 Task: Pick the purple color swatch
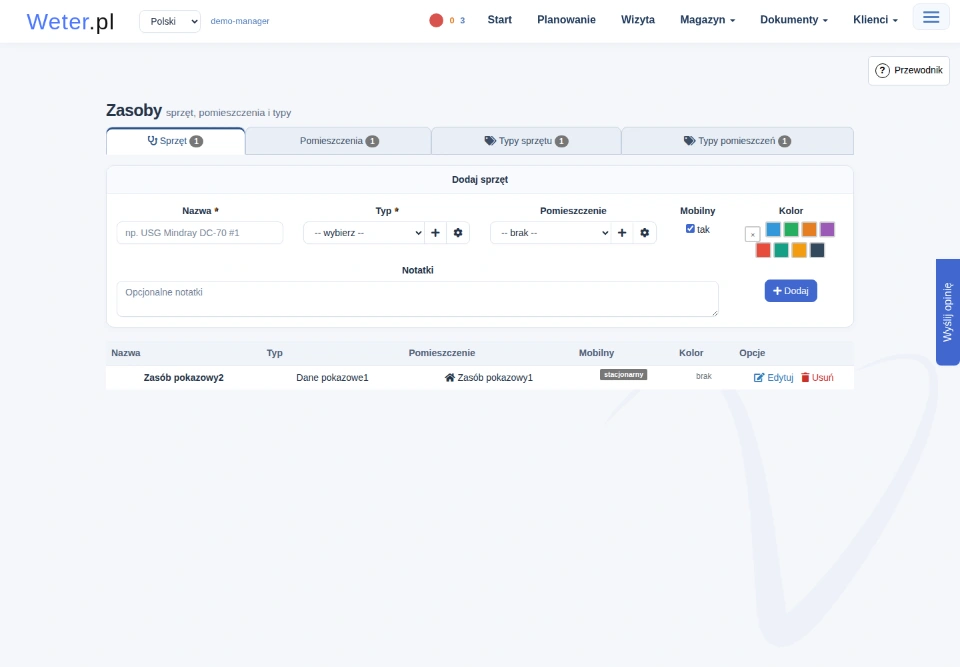coord(827,229)
